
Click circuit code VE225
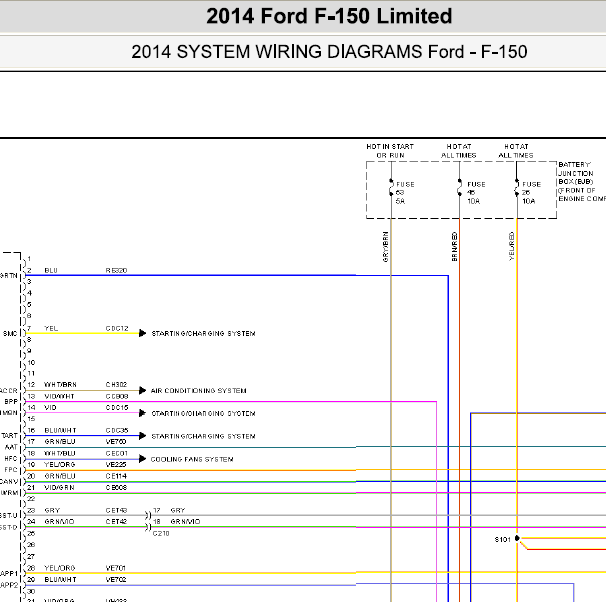pyautogui.click(x=116, y=464)
